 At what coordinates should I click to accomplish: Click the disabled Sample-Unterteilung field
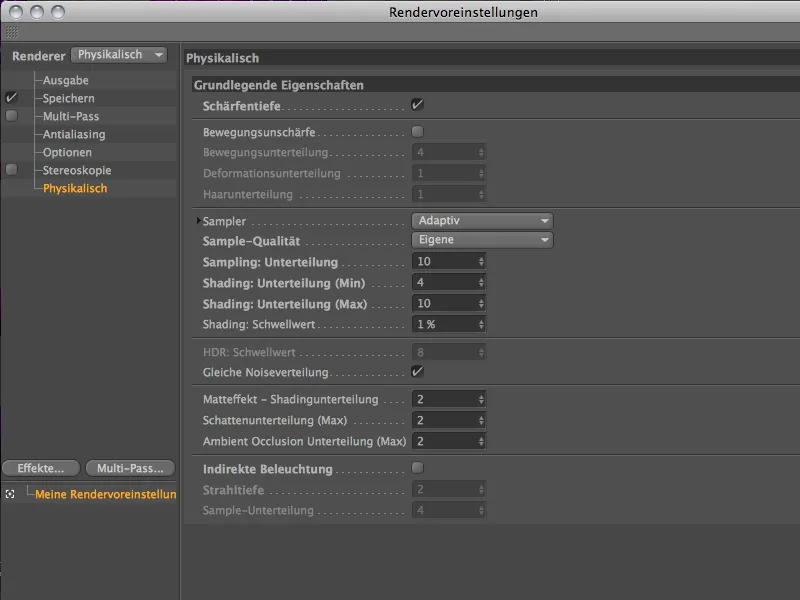(x=448, y=510)
